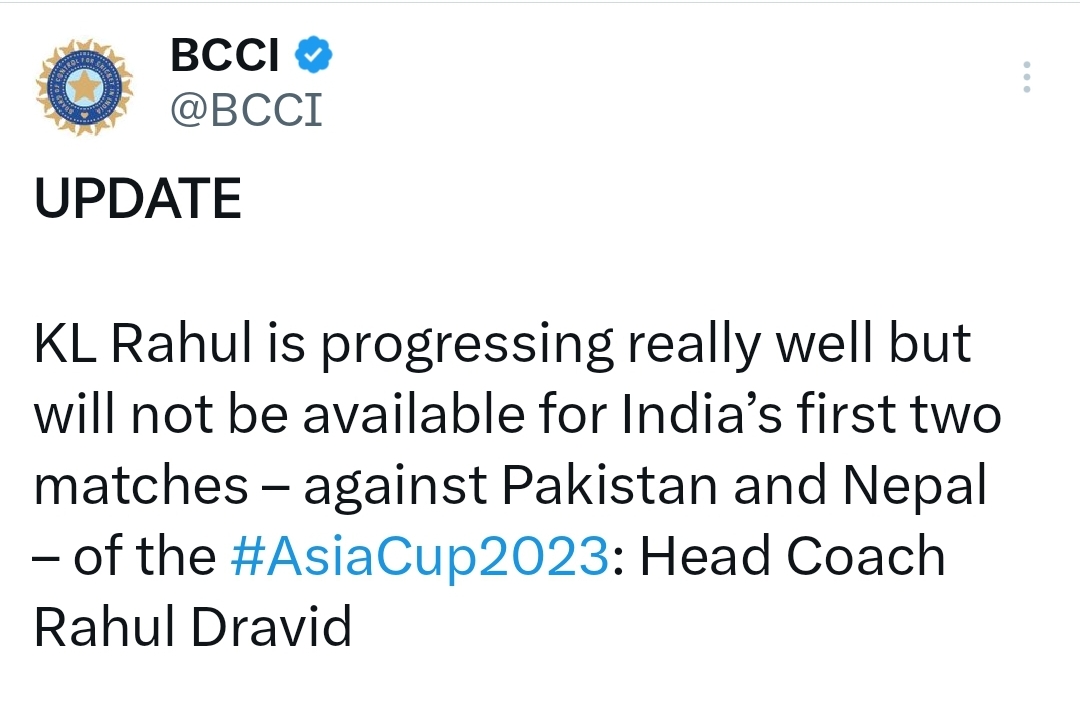
Task: Click the word matches in tweet
Action: click(x=141, y=485)
